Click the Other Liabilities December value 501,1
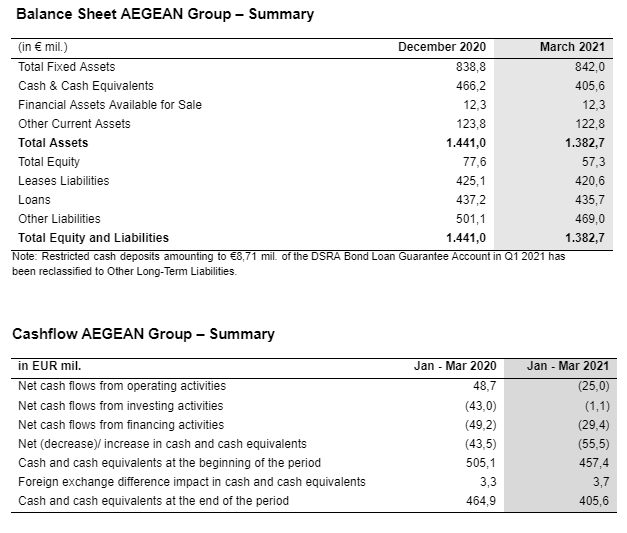The height and width of the screenshot is (533, 627). pos(471,219)
